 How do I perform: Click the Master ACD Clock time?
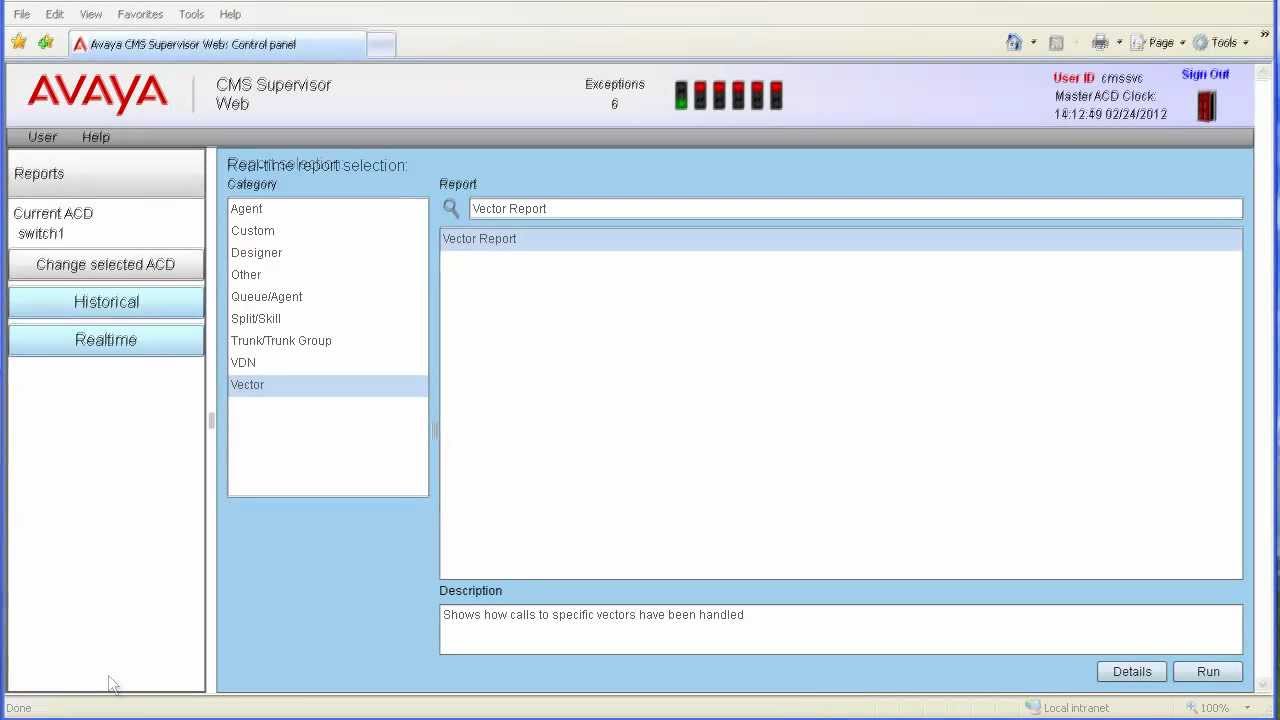point(1111,114)
